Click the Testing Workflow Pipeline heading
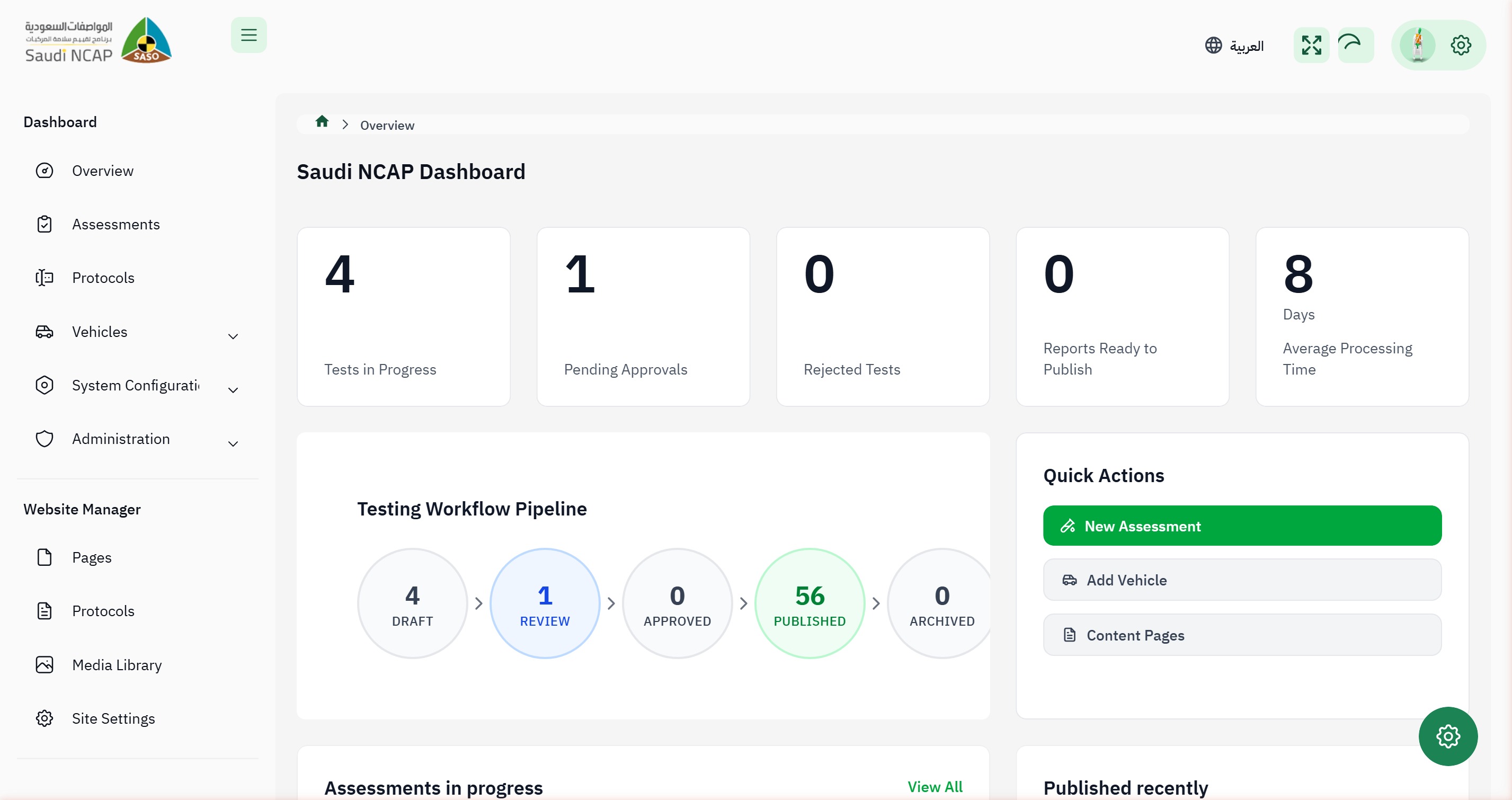The width and height of the screenshot is (1512, 800). tap(472, 509)
